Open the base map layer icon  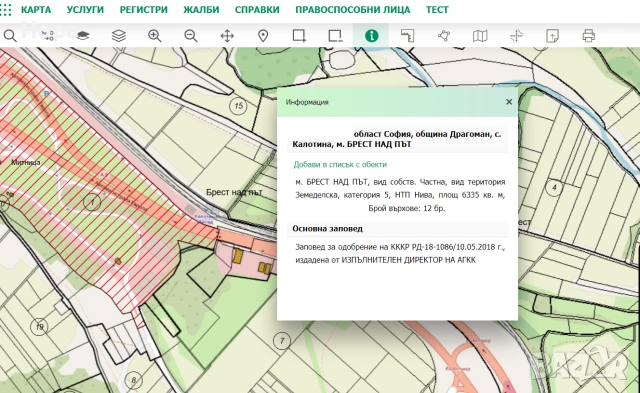pos(83,36)
